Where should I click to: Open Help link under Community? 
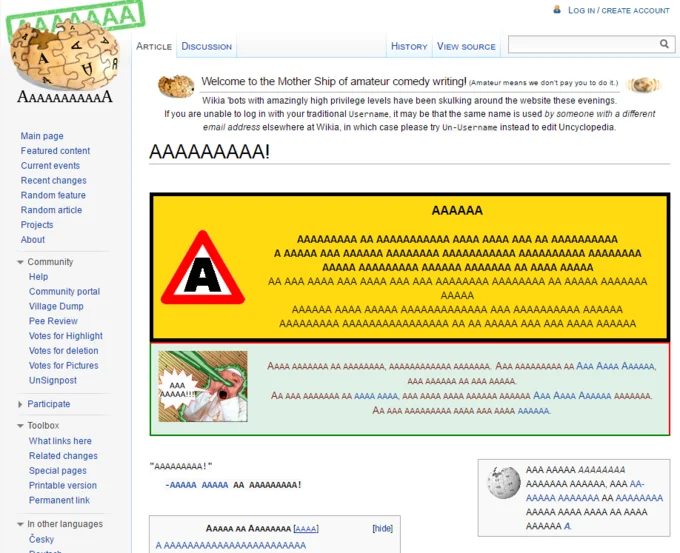[38, 277]
